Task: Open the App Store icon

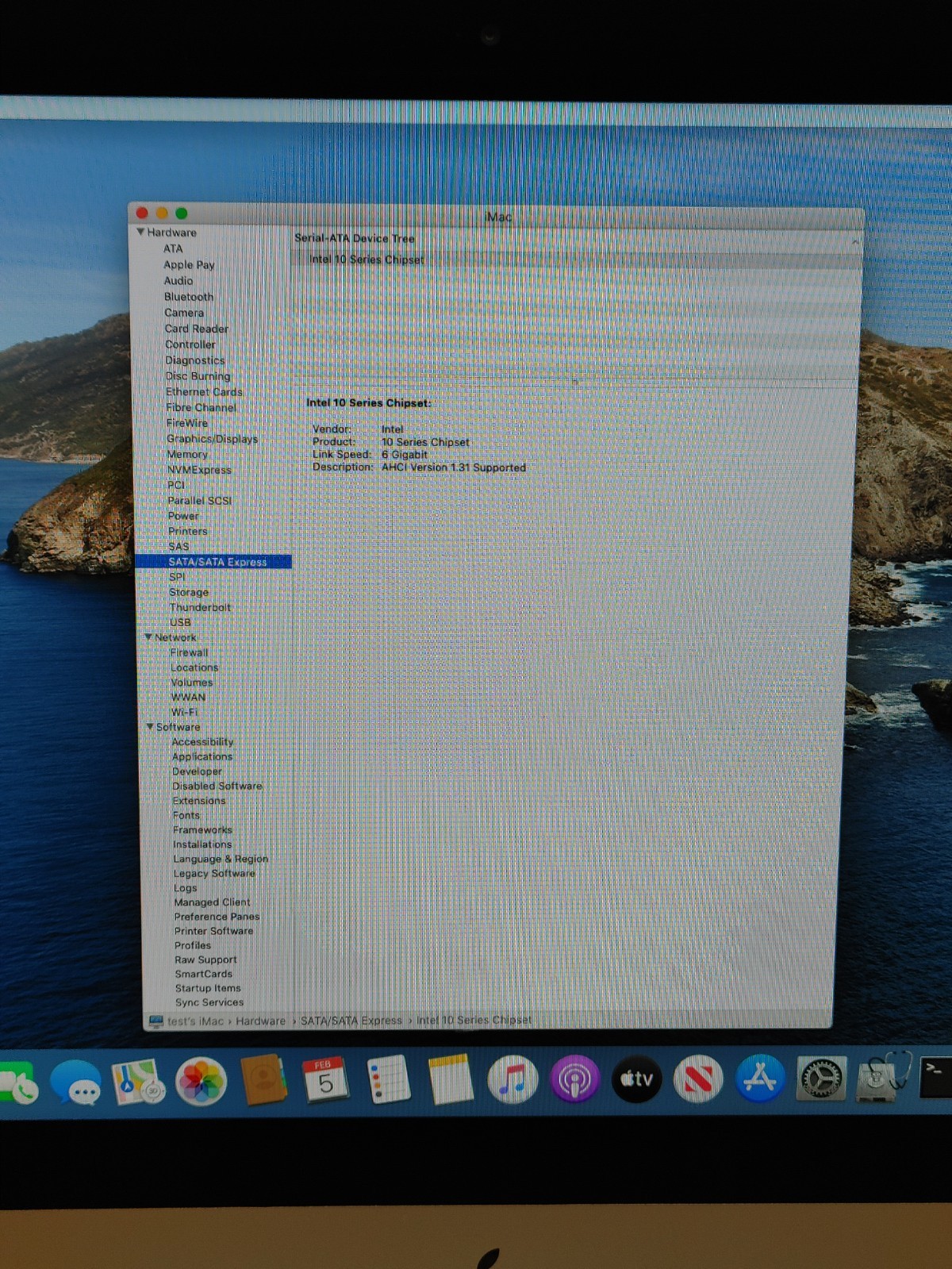Action: [x=759, y=1079]
